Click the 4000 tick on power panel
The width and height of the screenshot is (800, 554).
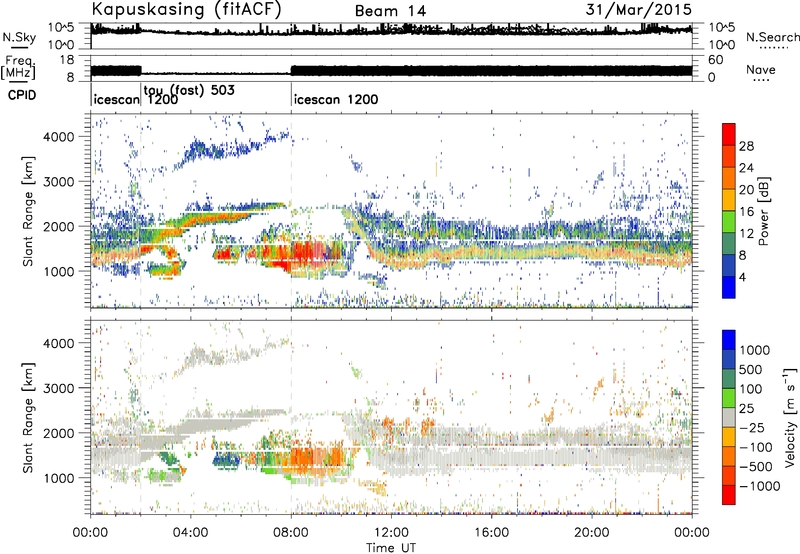point(58,137)
